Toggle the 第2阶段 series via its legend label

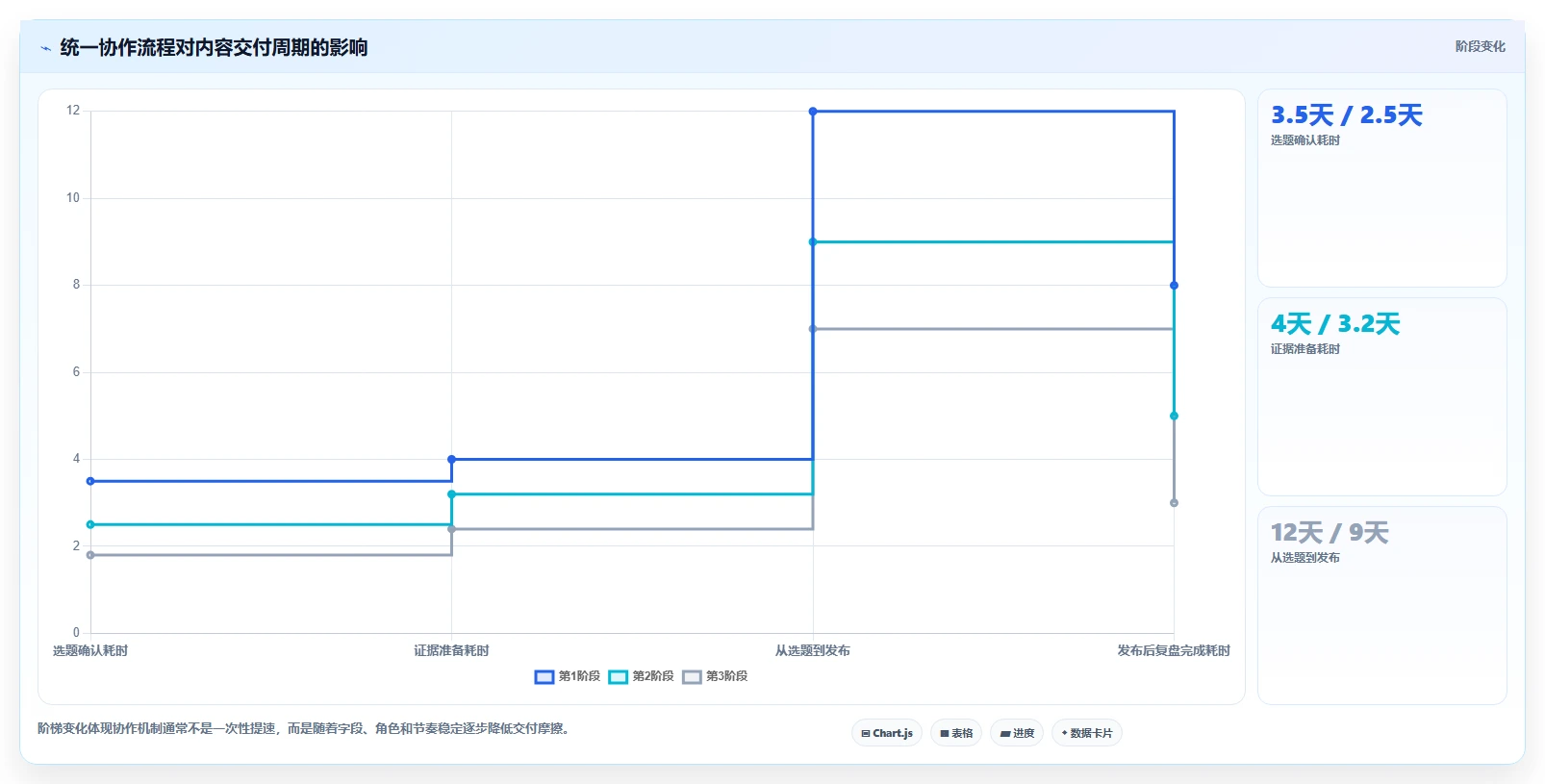click(x=653, y=676)
